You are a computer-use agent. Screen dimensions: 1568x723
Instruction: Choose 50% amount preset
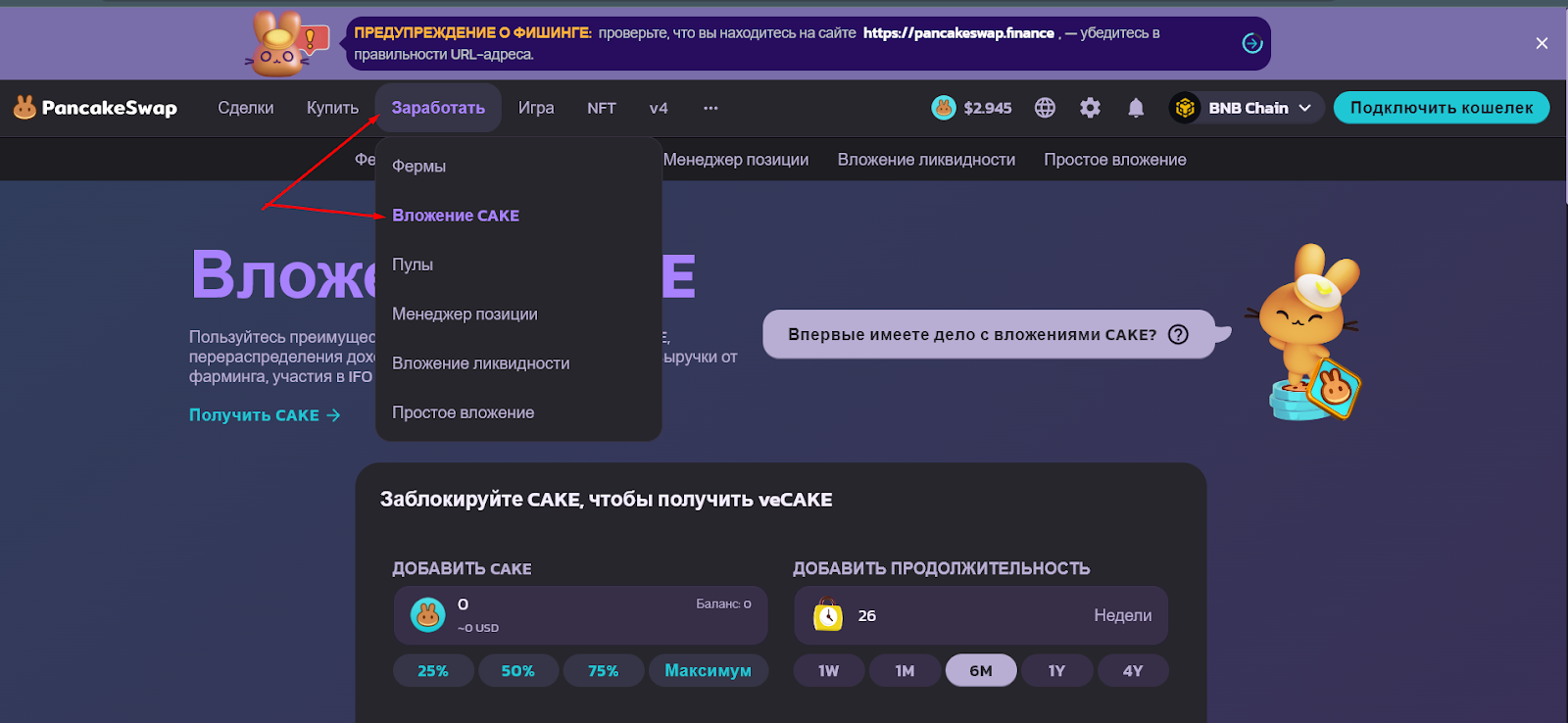(x=518, y=671)
